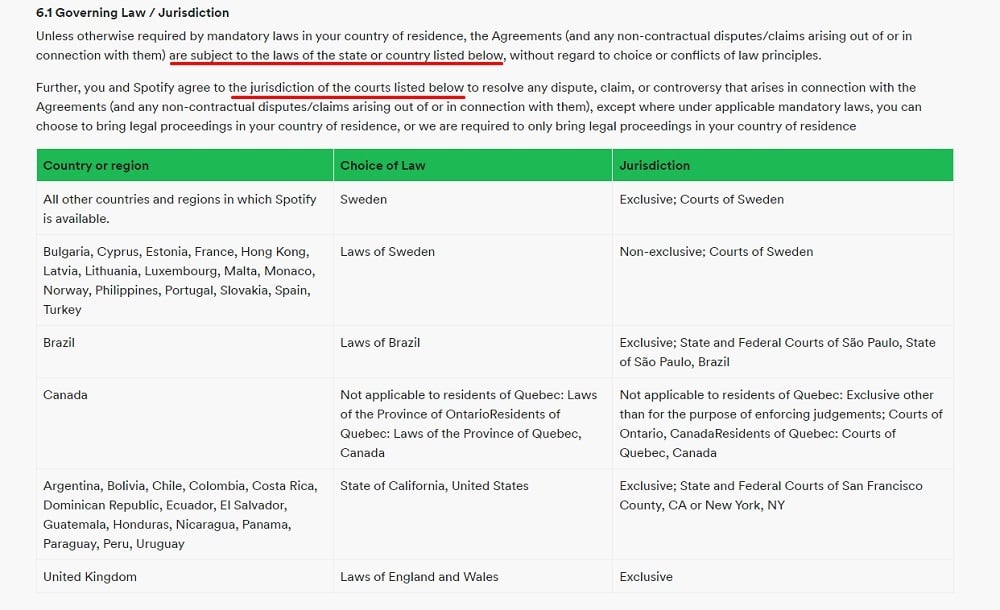The width and height of the screenshot is (1000, 610).
Task: Click the 'Sweden' choice of law cell
Action: (x=473, y=209)
